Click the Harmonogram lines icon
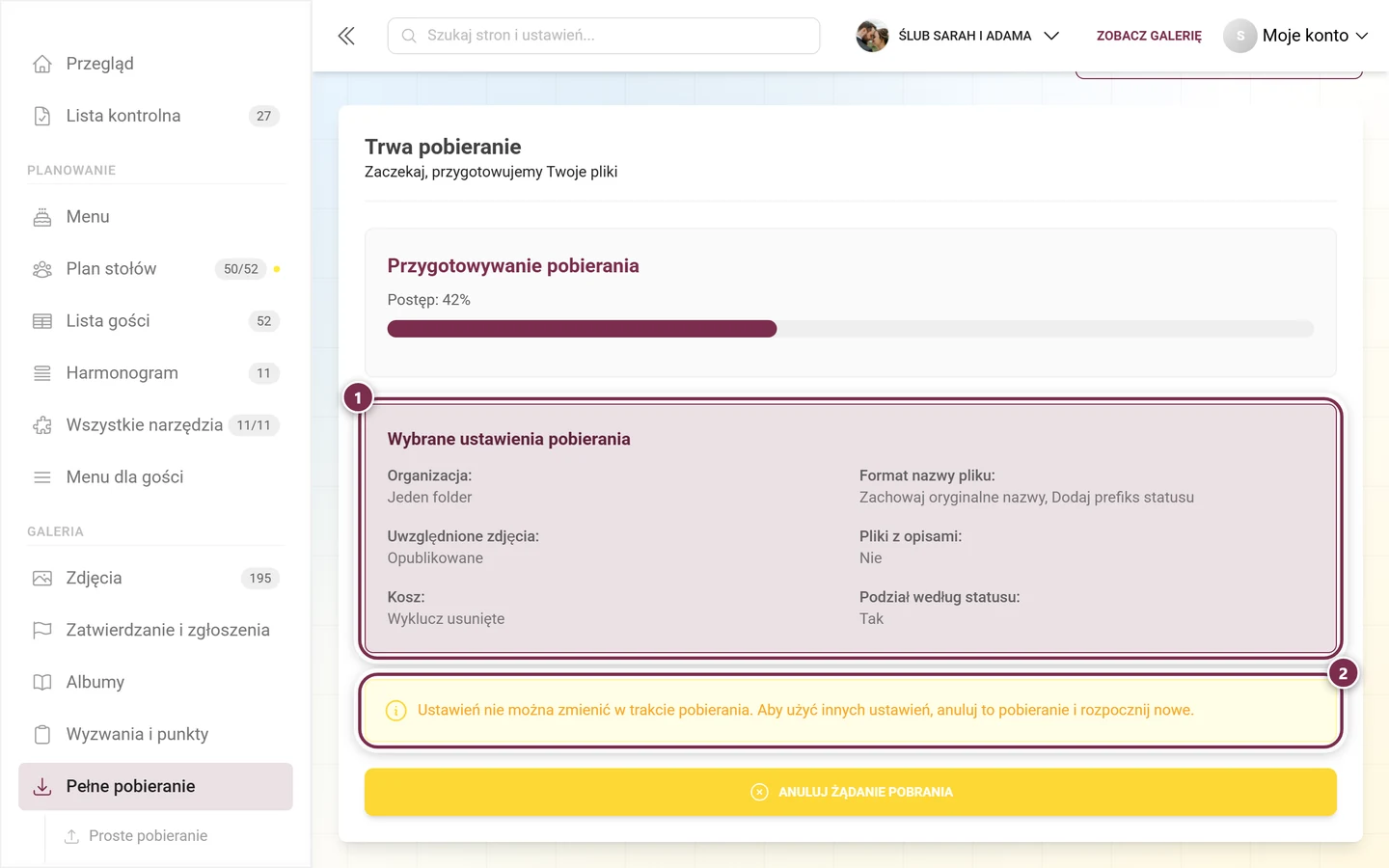1389x868 pixels. 42,373
